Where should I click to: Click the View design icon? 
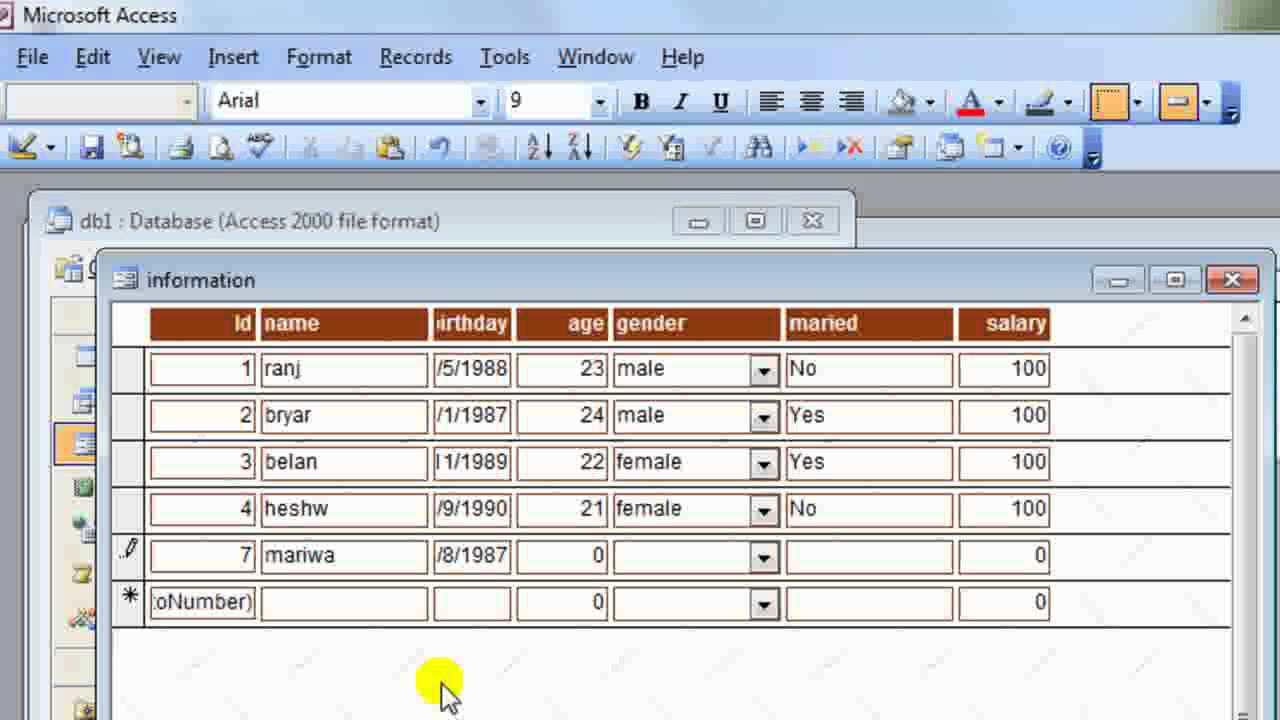coord(22,148)
